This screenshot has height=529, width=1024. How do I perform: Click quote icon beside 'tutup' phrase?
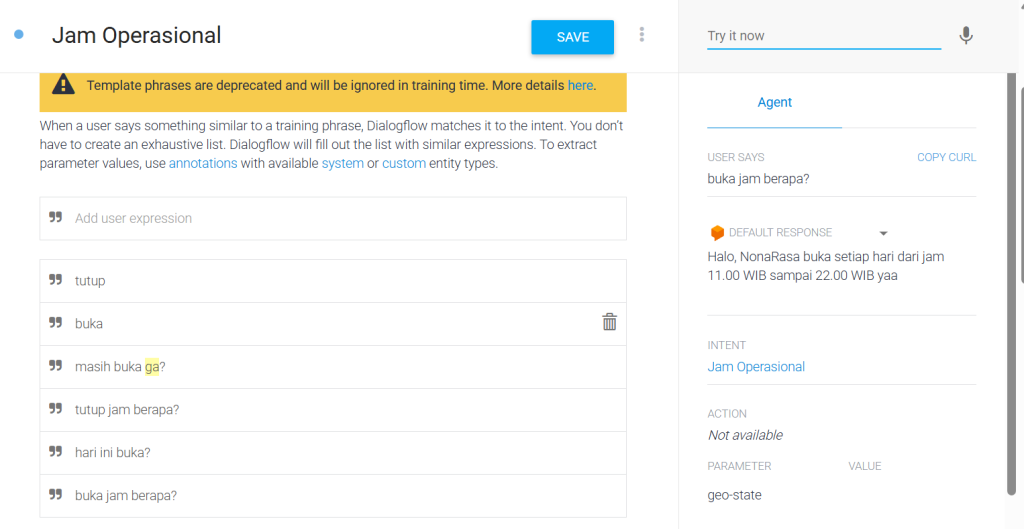click(56, 280)
